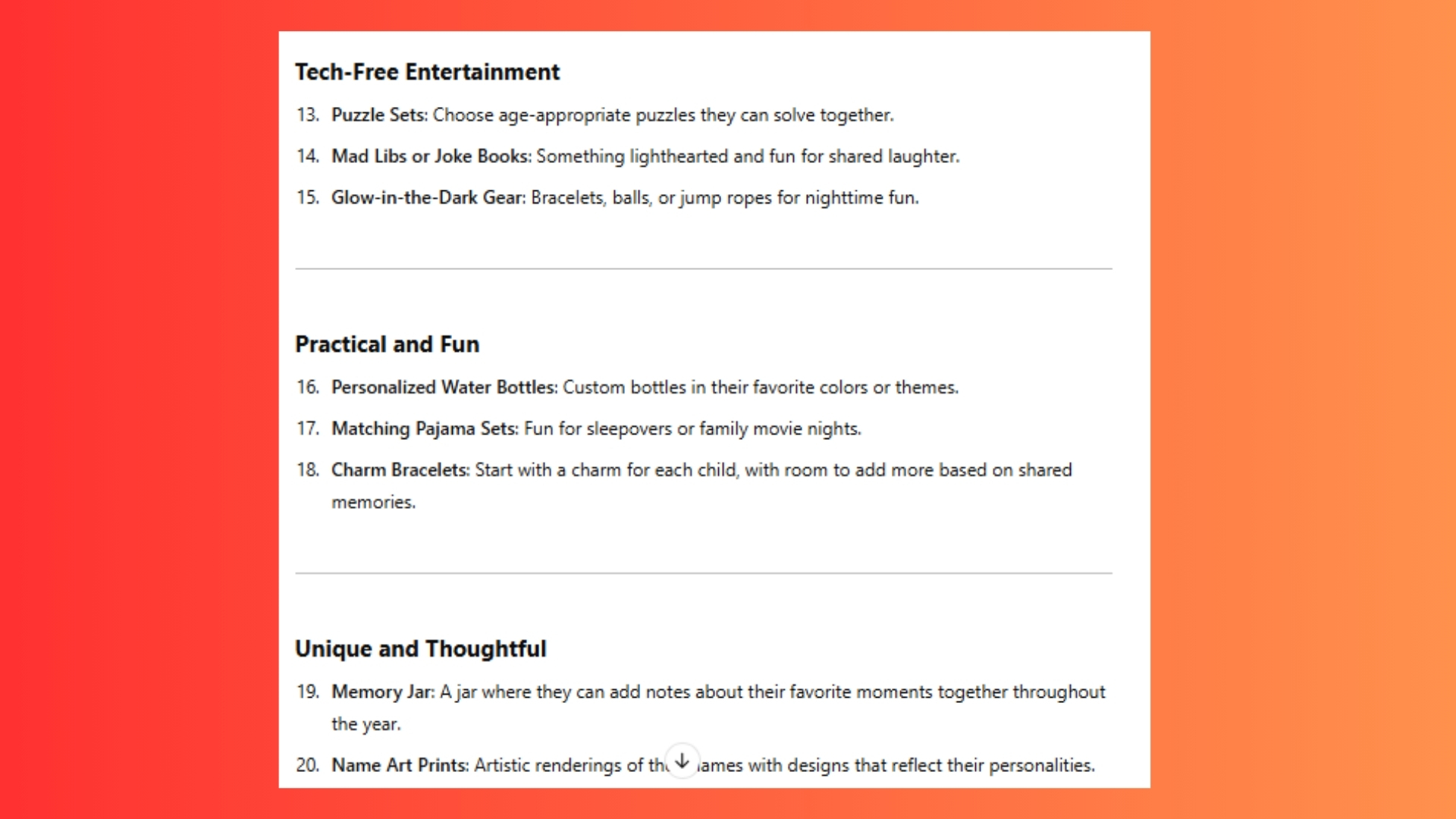Click the Unique and Thoughtful heading
Image resolution: width=1456 pixels, height=819 pixels.
click(420, 649)
